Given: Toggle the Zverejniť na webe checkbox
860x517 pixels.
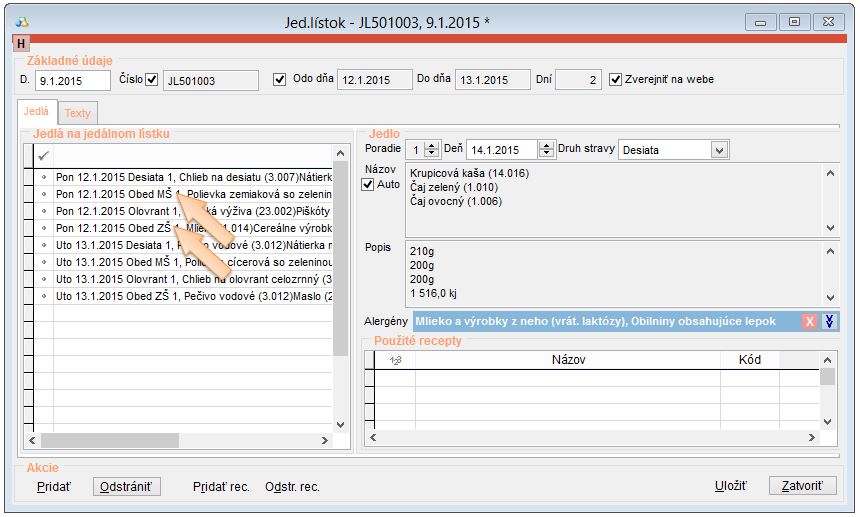Looking at the screenshot, I should [x=616, y=80].
